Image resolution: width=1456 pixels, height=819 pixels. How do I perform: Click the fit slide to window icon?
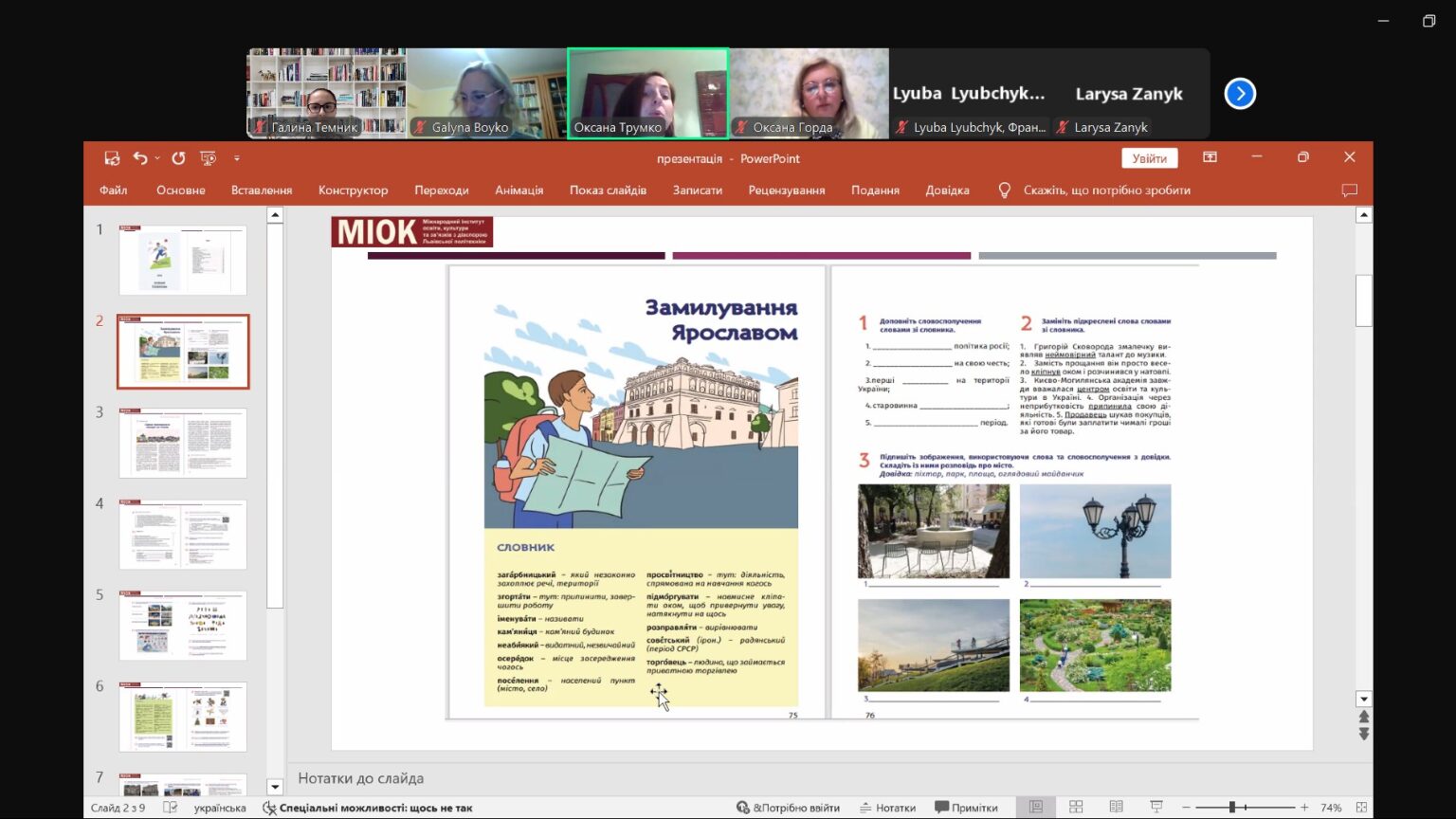pyautogui.click(x=1361, y=807)
